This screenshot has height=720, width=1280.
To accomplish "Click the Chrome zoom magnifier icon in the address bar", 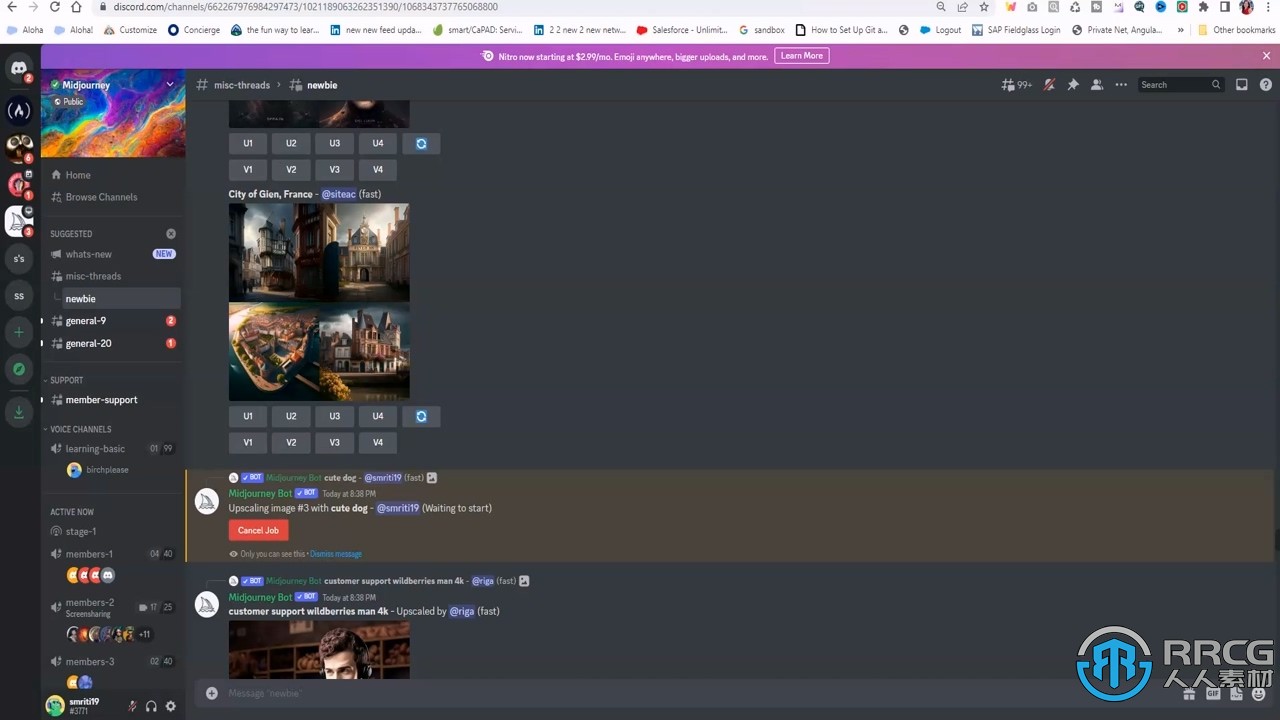I will tap(941, 7).
